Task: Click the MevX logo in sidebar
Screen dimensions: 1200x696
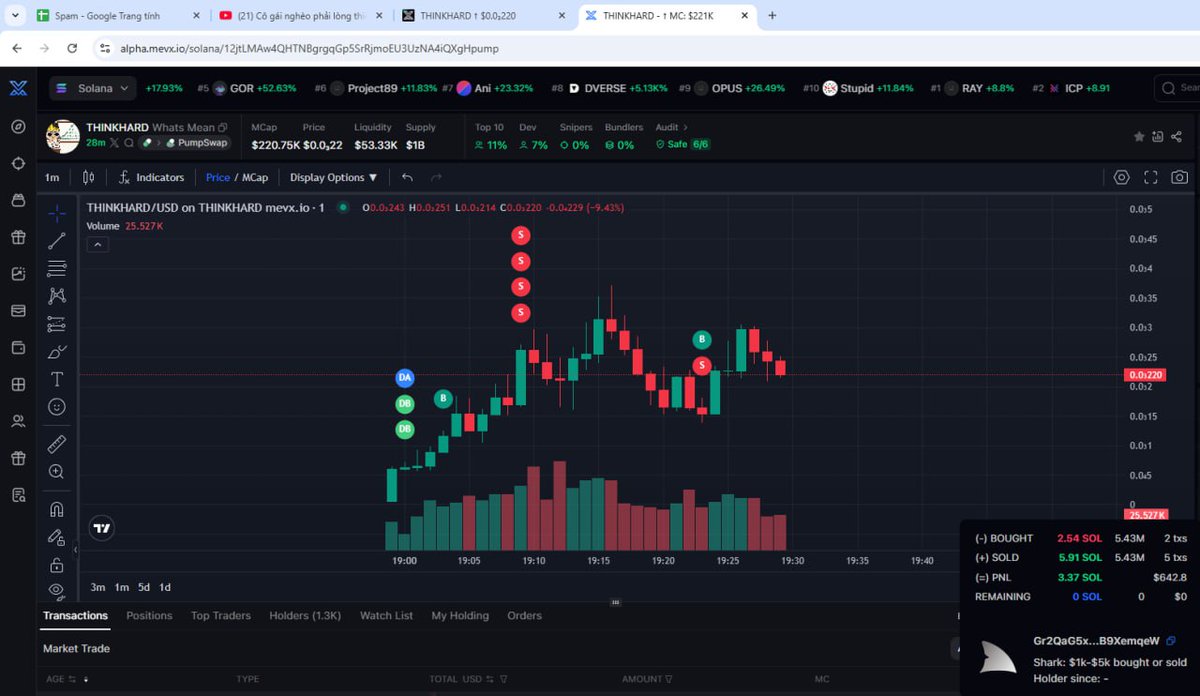Action: click(18, 88)
